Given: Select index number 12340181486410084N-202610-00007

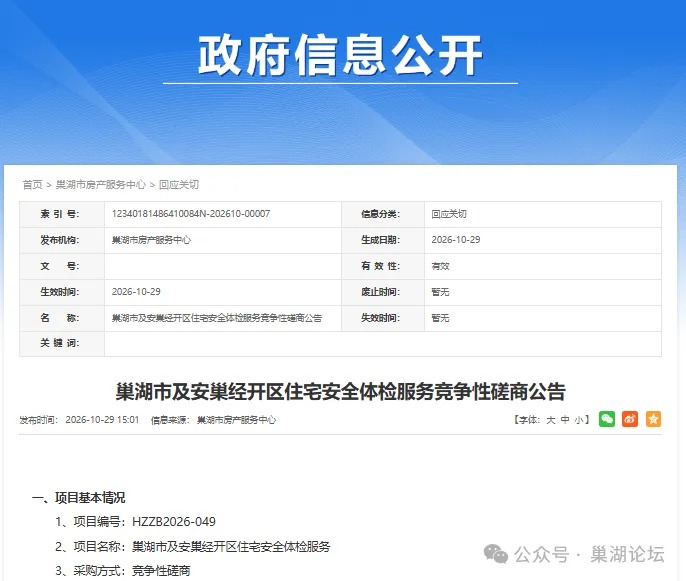Looking at the screenshot, I should click(191, 214).
